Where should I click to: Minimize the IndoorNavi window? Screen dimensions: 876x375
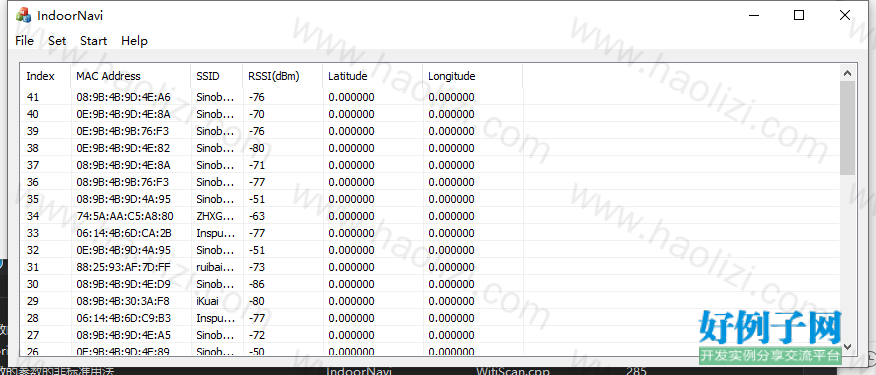tap(754, 15)
